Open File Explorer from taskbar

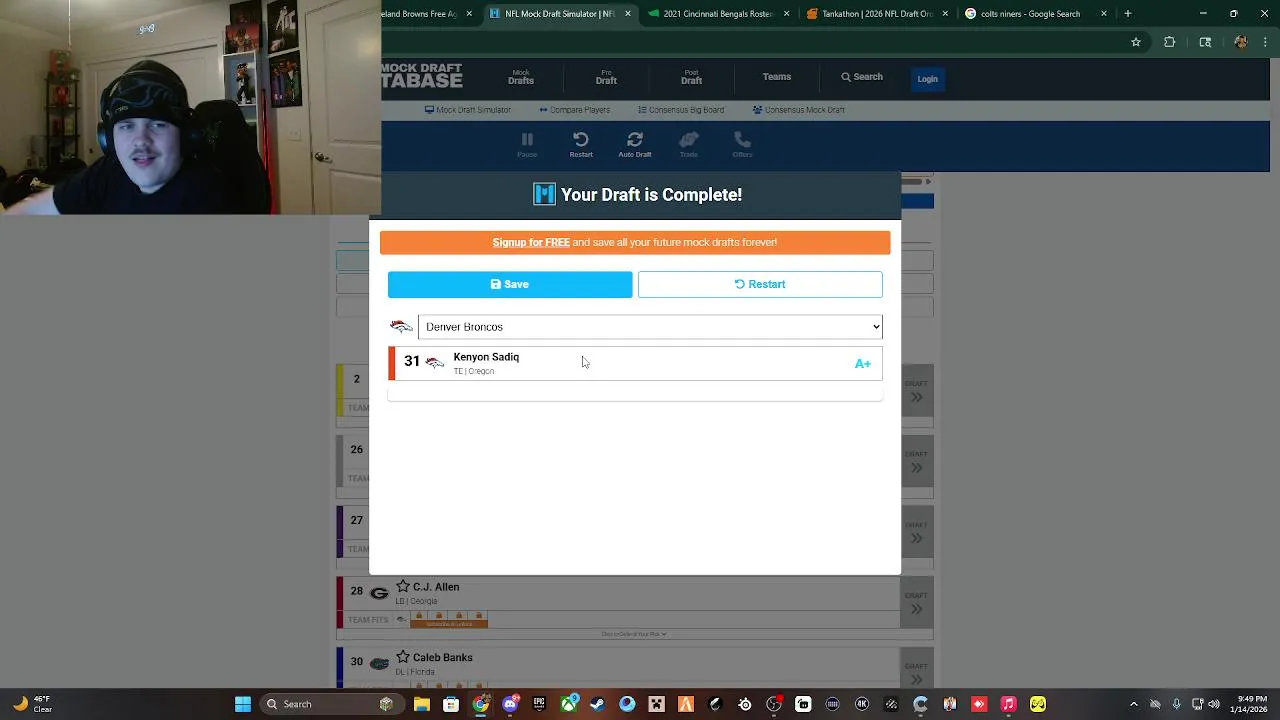422,704
